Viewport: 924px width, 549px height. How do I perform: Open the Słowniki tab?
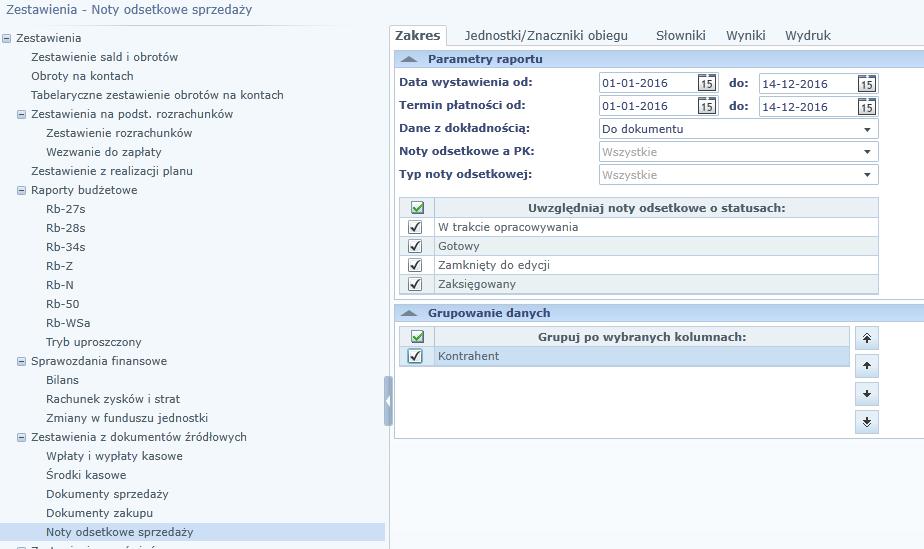pos(681,35)
